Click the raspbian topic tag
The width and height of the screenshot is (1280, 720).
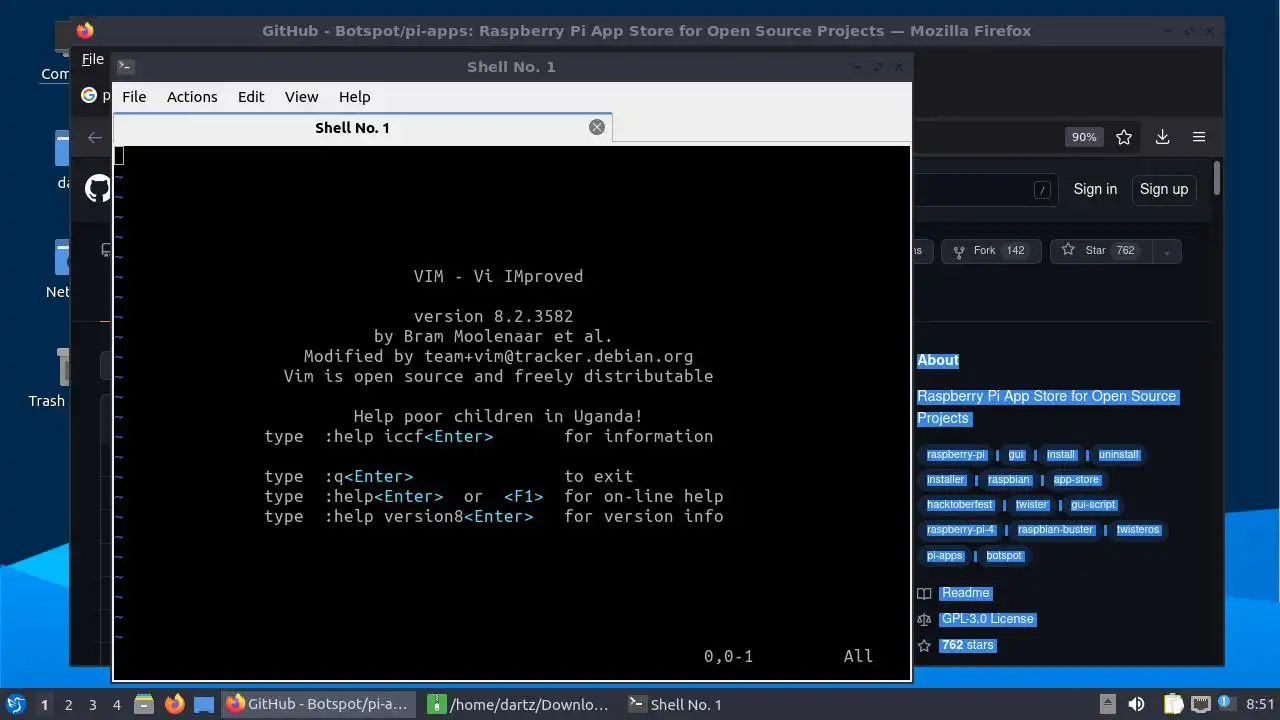pos(1009,480)
